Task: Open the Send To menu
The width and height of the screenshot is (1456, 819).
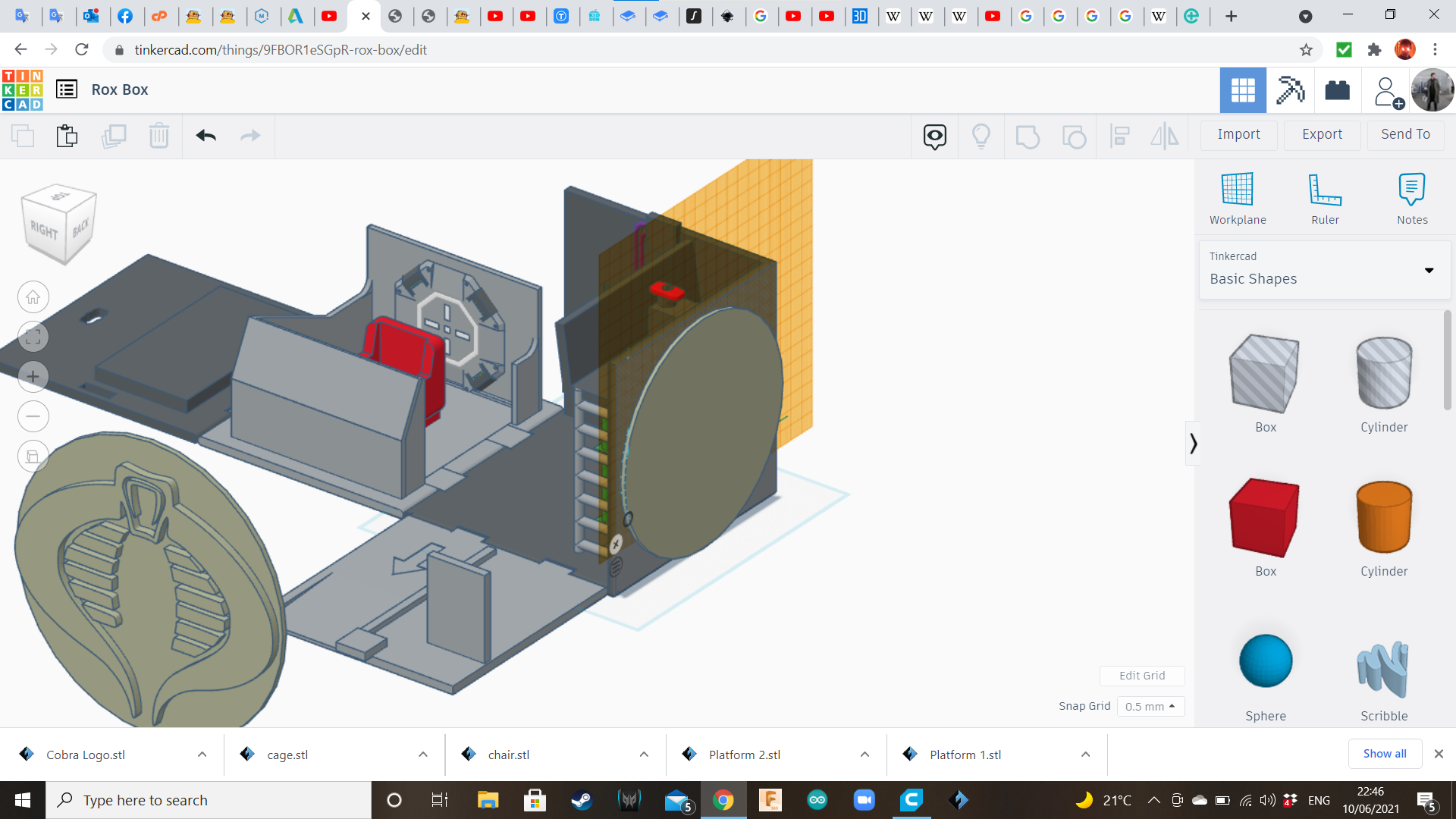Action: (1404, 134)
